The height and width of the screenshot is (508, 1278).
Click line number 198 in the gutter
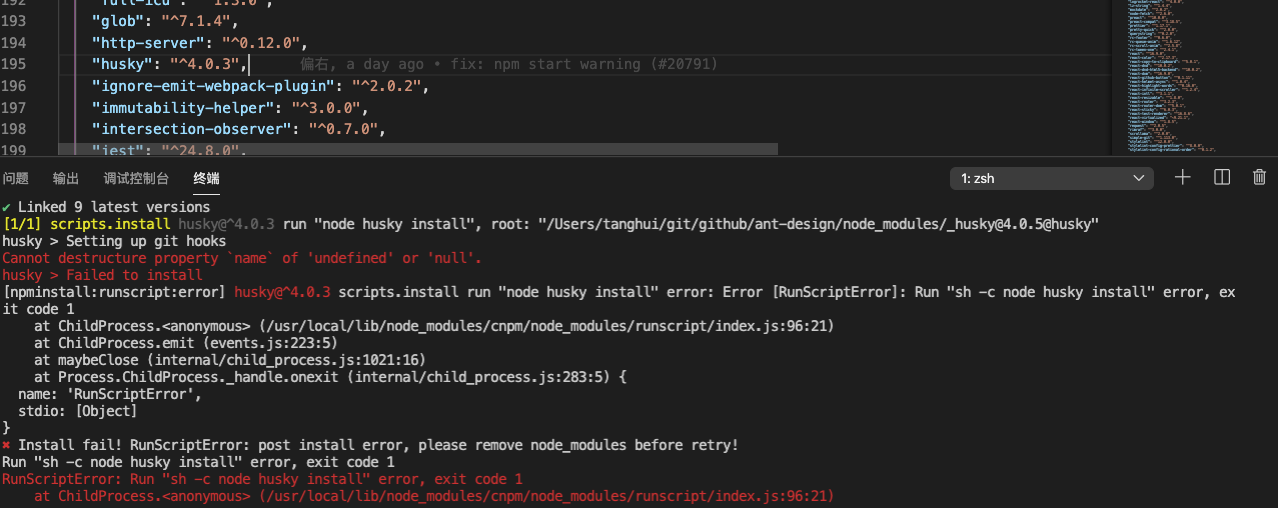click(x=14, y=129)
